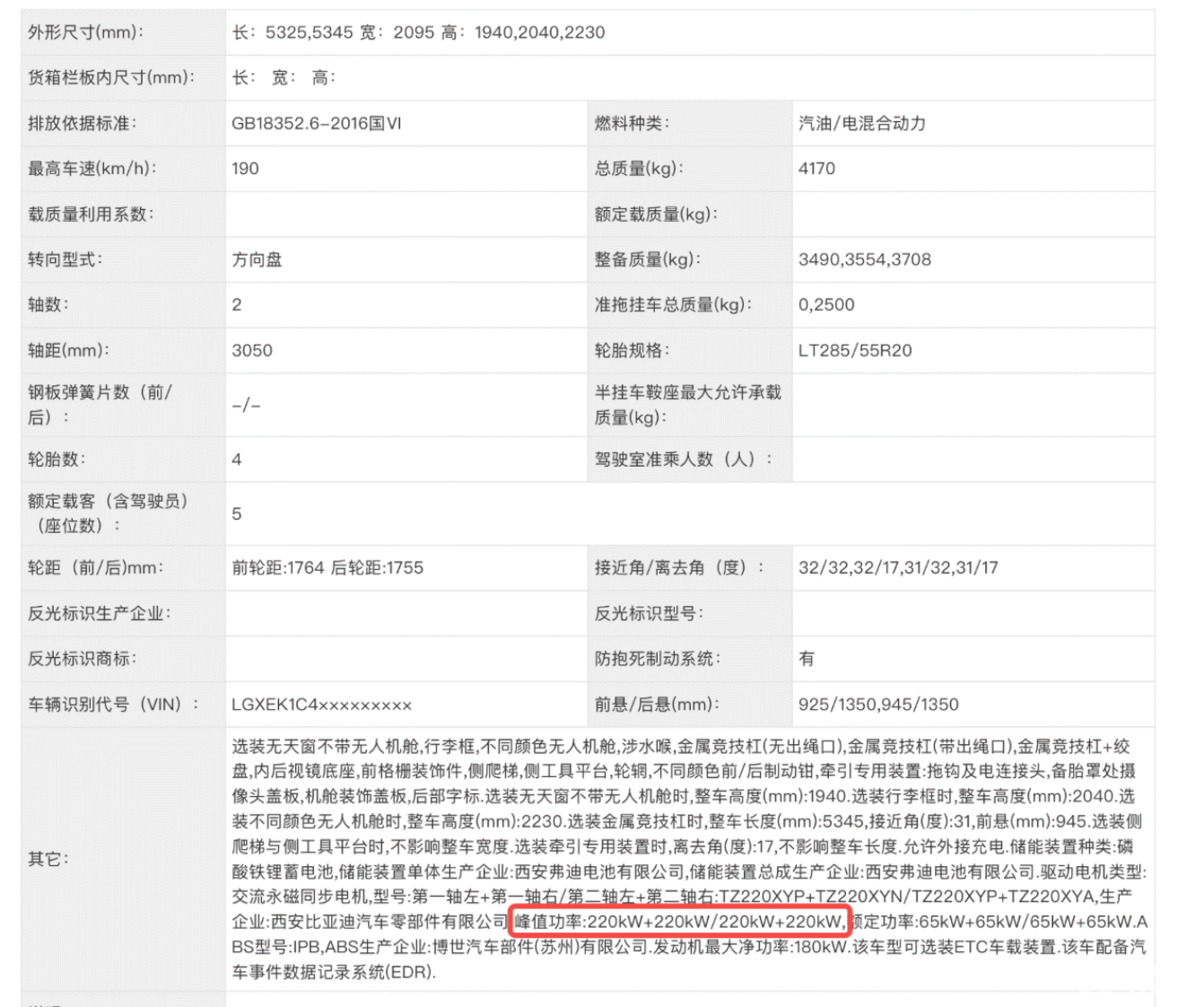Click the 驾驶室准乘人数（人） label
Image resolution: width=1204 pixels, height=1007 pixels.
[x=683, y=460]
